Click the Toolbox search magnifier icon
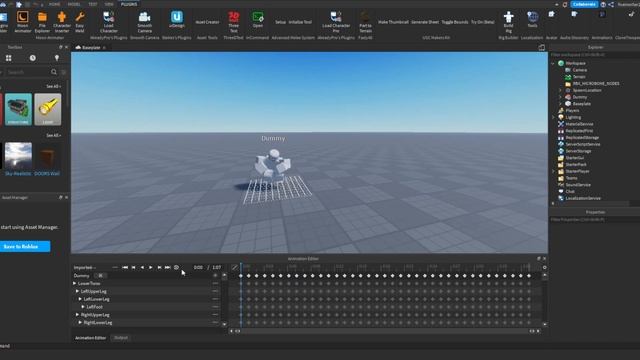This screenshot has height=360, width=640. [x=54, y=72]
